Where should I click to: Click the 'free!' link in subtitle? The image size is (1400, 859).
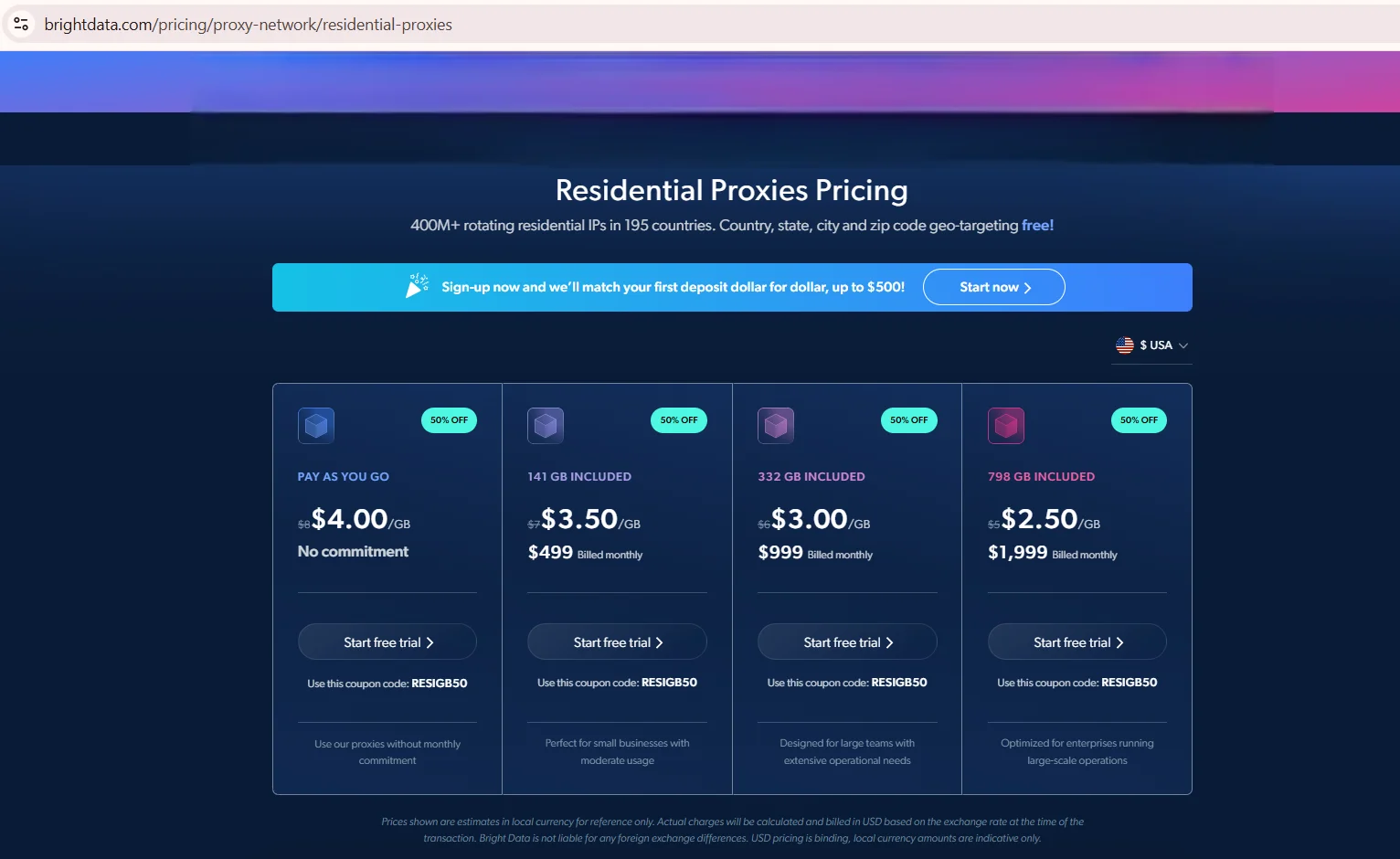pyautogui.click(x=1037, y=225)
